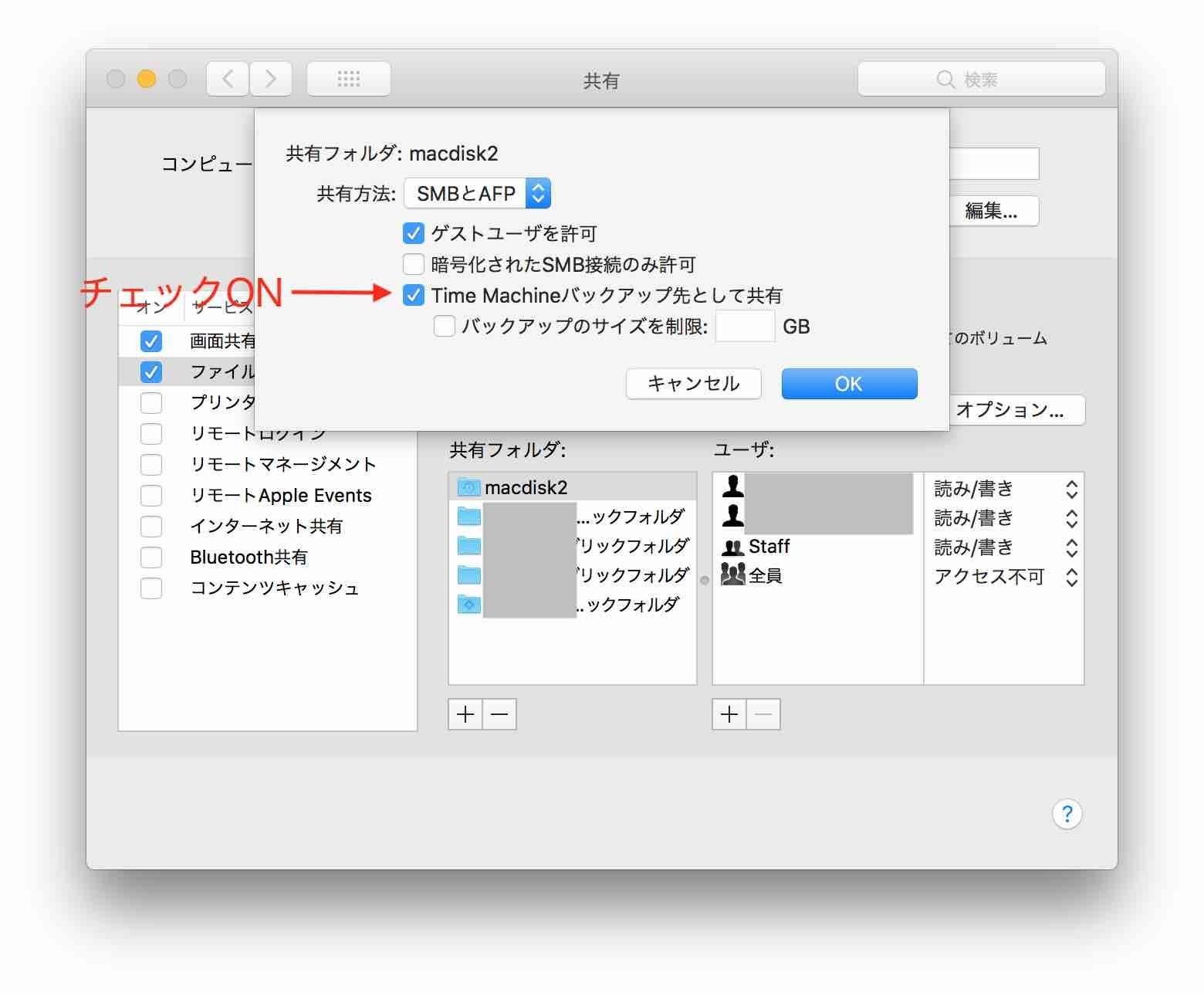Toggle ファイル共有 service checkbox

(x=151, y=371)
